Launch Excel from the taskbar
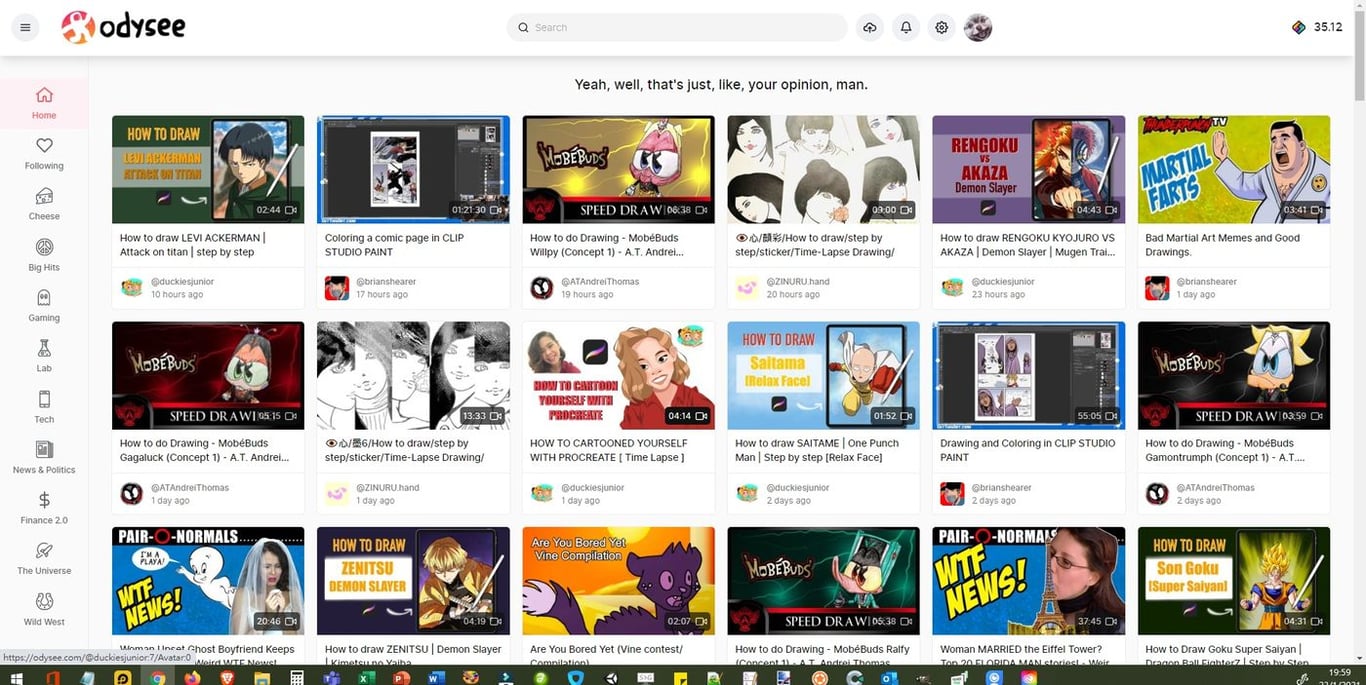 366,677
